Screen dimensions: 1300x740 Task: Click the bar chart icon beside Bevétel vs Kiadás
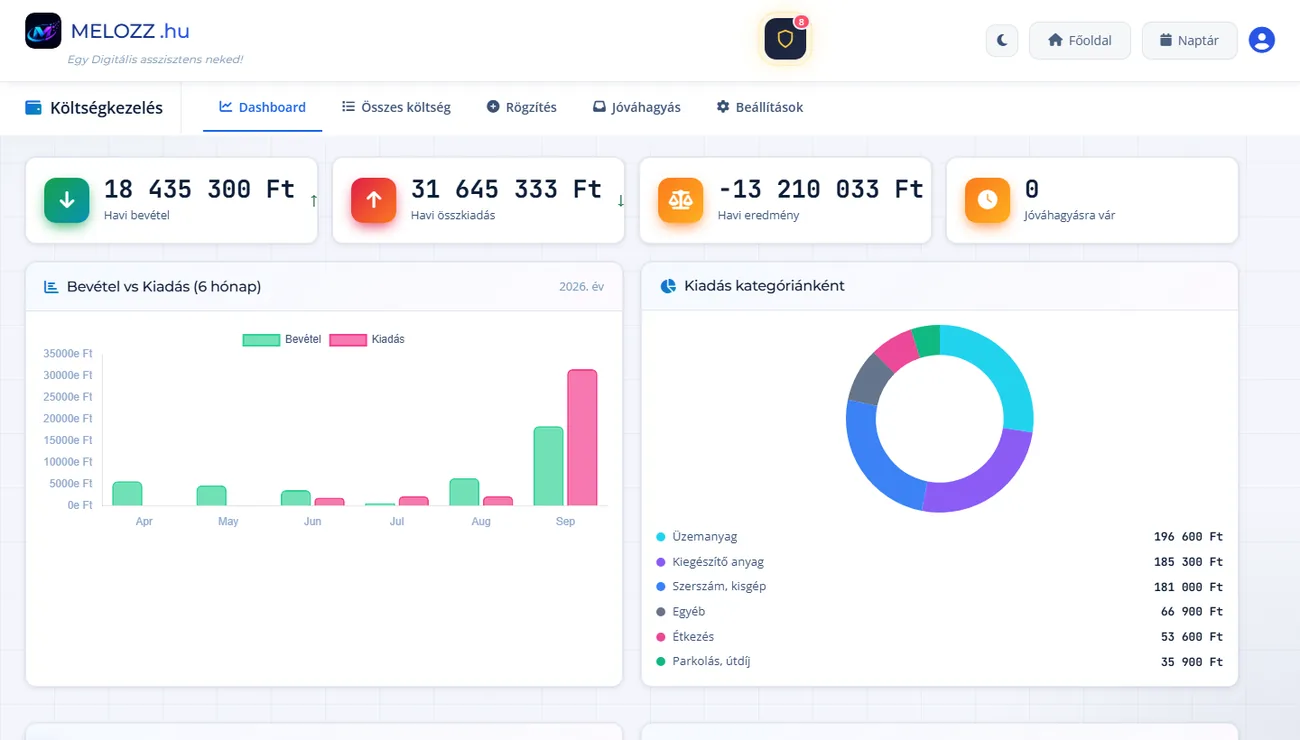(51, 287)
